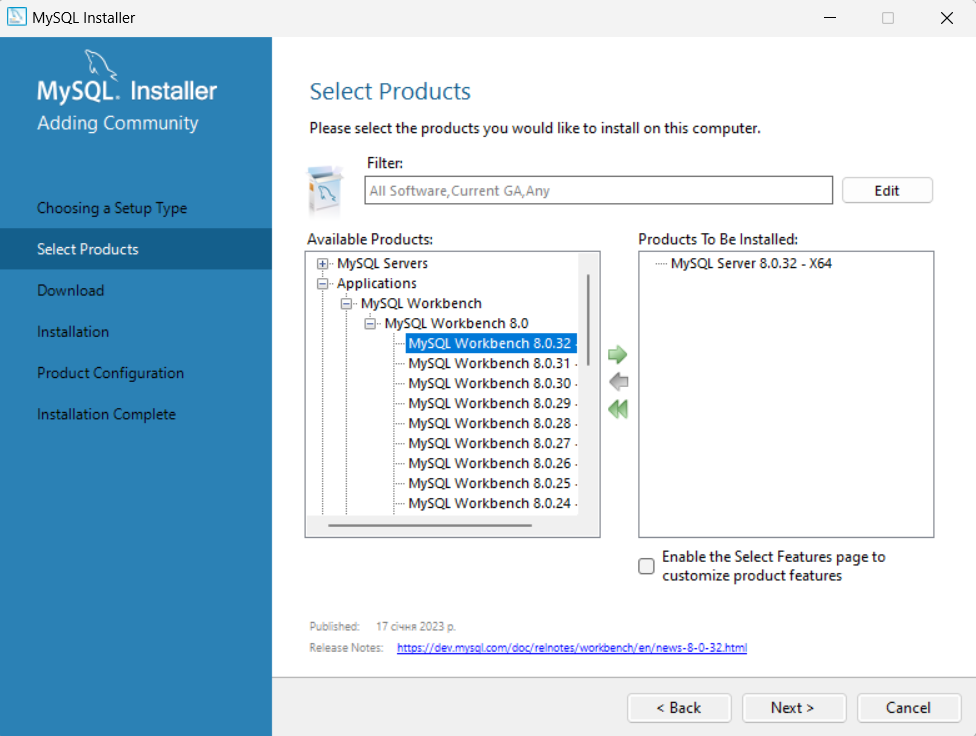Select MySQL Server 8.0.32 - X64 entry
Image resolution: width=976 pixels, height=736 pixels.
coord(751,264)
